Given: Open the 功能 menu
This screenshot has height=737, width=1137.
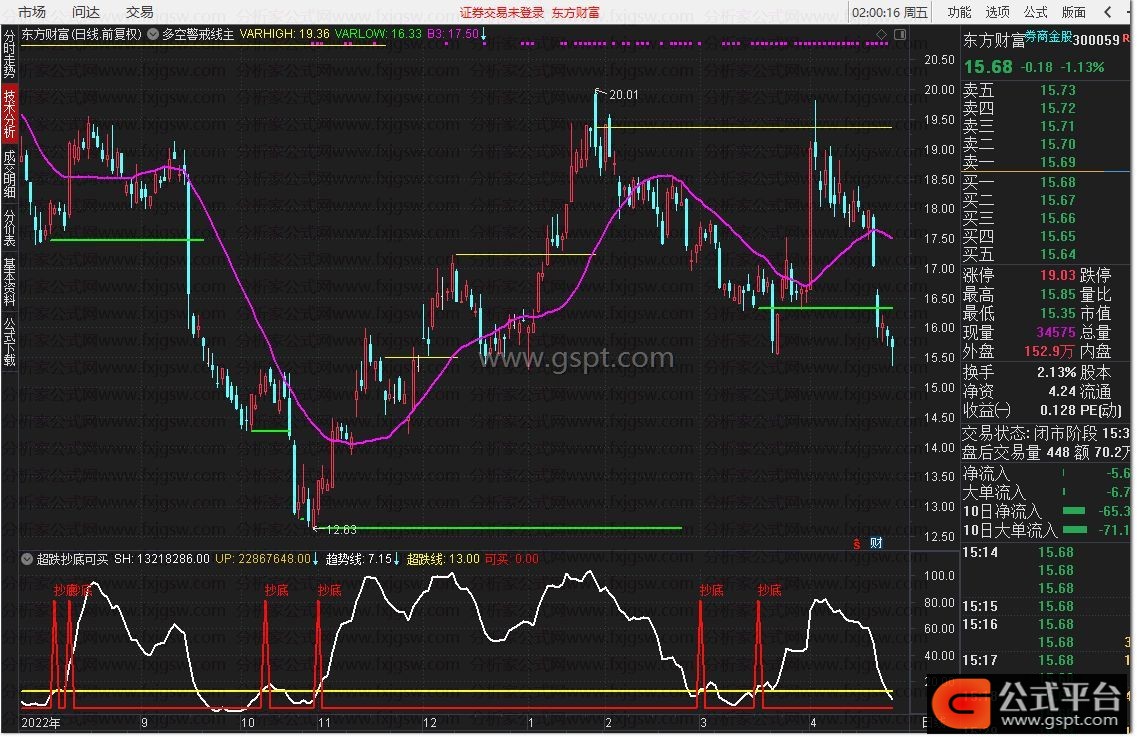Looking at the screenshot, I should coord(959,12).
